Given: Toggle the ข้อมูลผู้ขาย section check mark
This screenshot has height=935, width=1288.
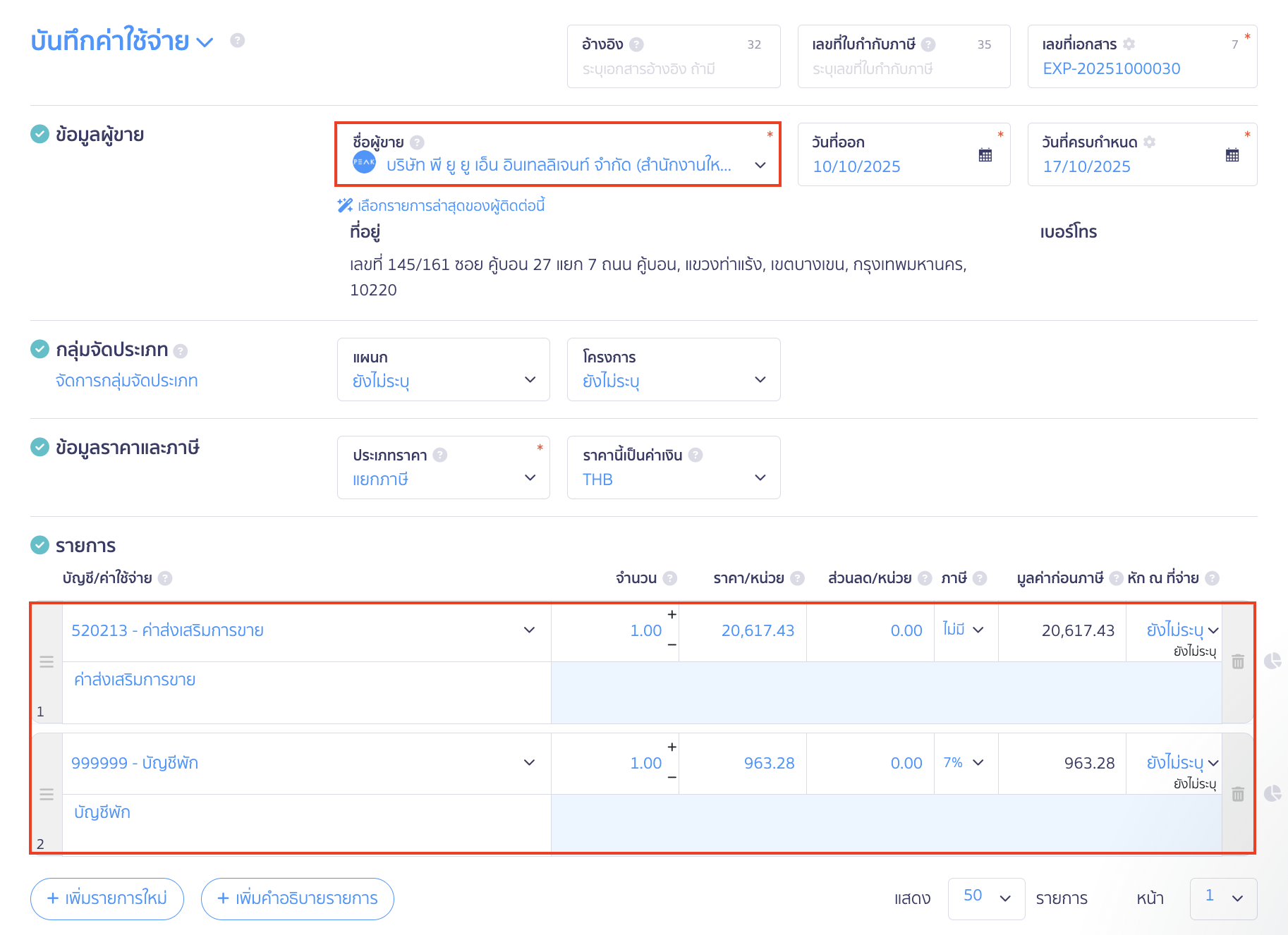Looking at the screenshot, I should coord(40,134).
